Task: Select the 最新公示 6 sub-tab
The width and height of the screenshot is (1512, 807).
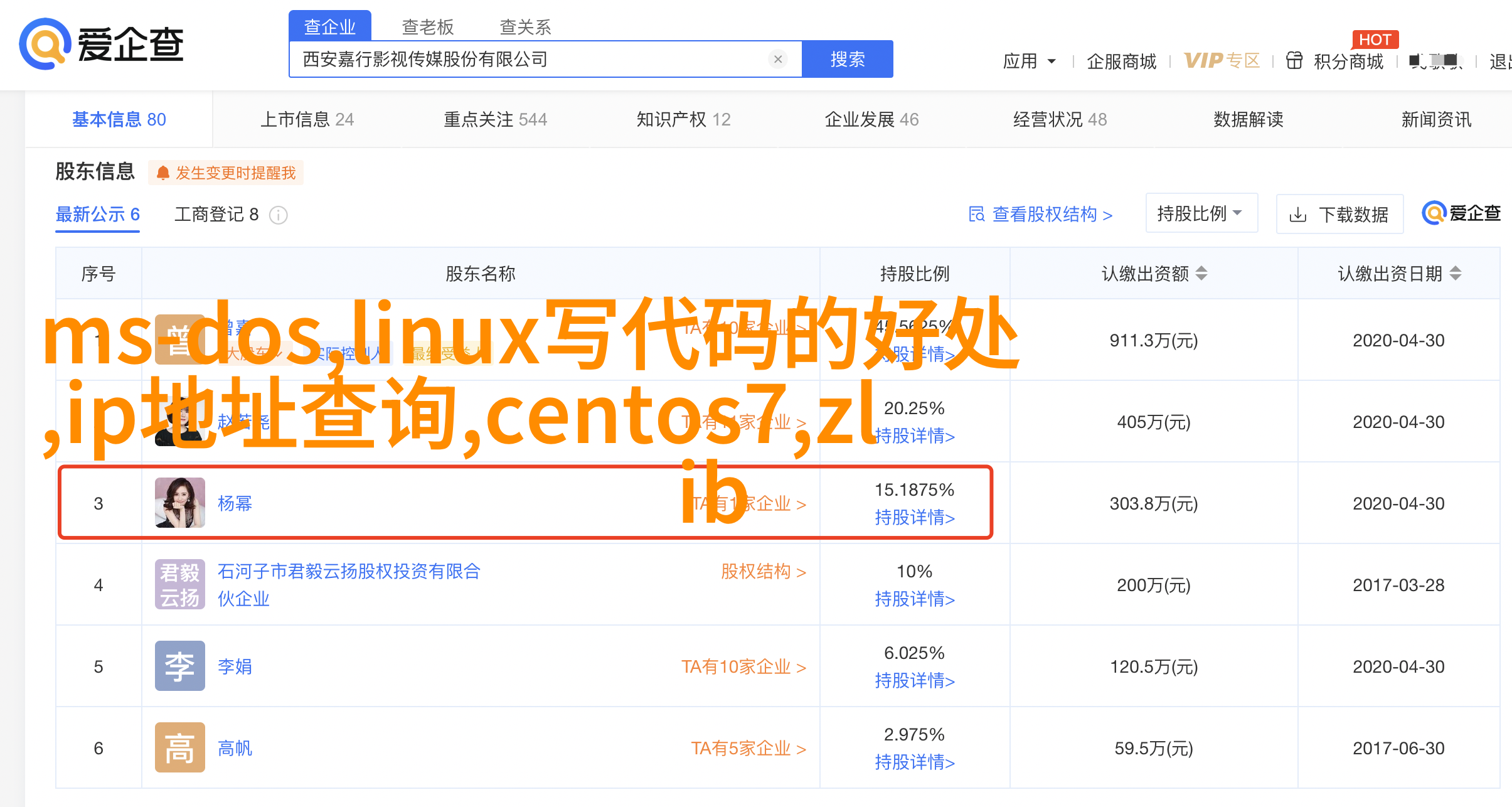Action: point(98,215)
